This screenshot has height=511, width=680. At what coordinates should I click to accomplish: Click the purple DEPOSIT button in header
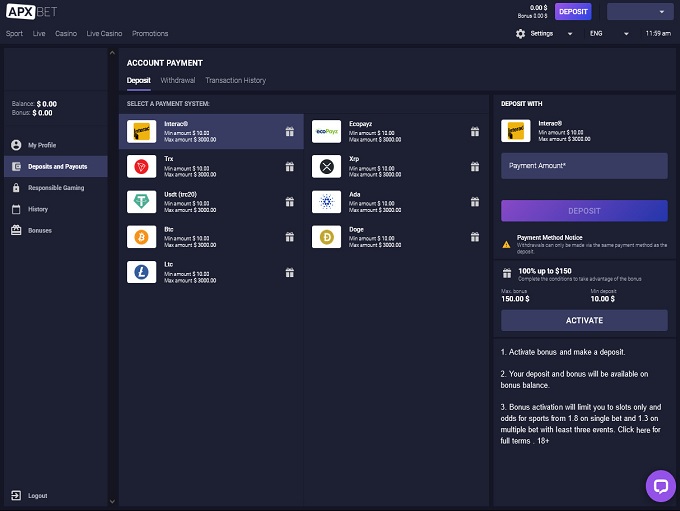573,12
